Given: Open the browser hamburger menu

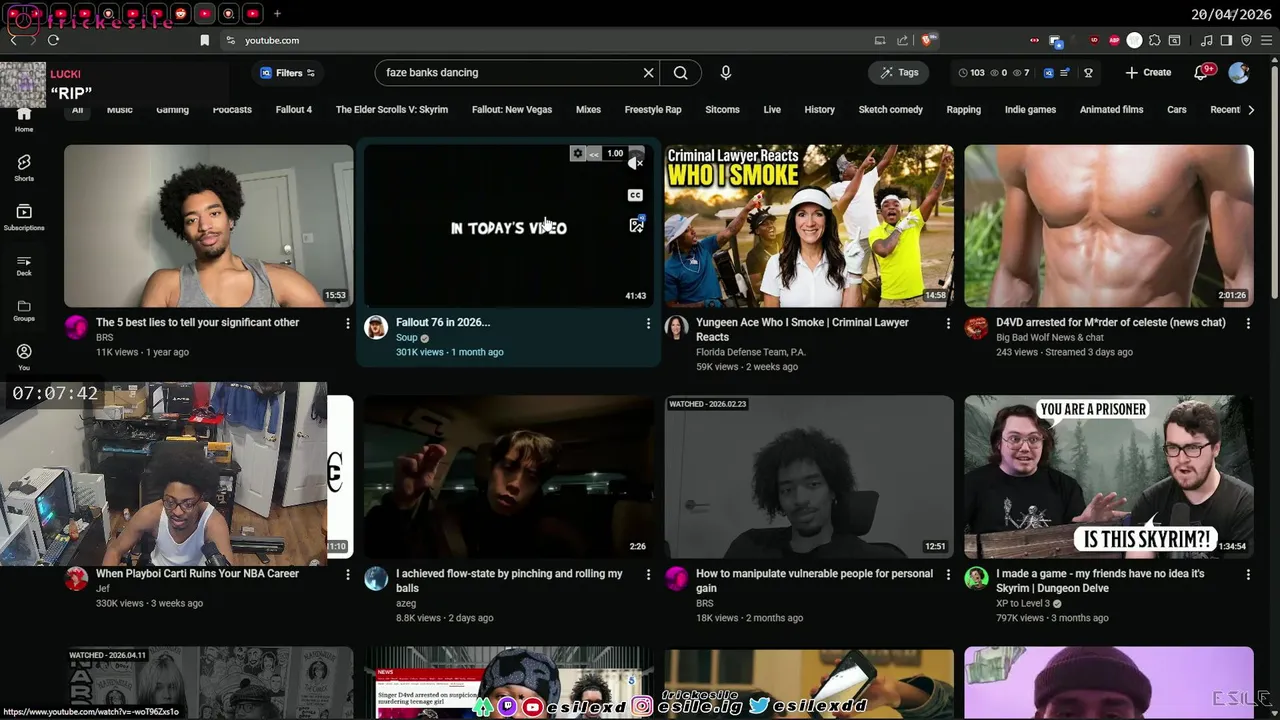Looking at the screenshot, I should click(1266, 40).
